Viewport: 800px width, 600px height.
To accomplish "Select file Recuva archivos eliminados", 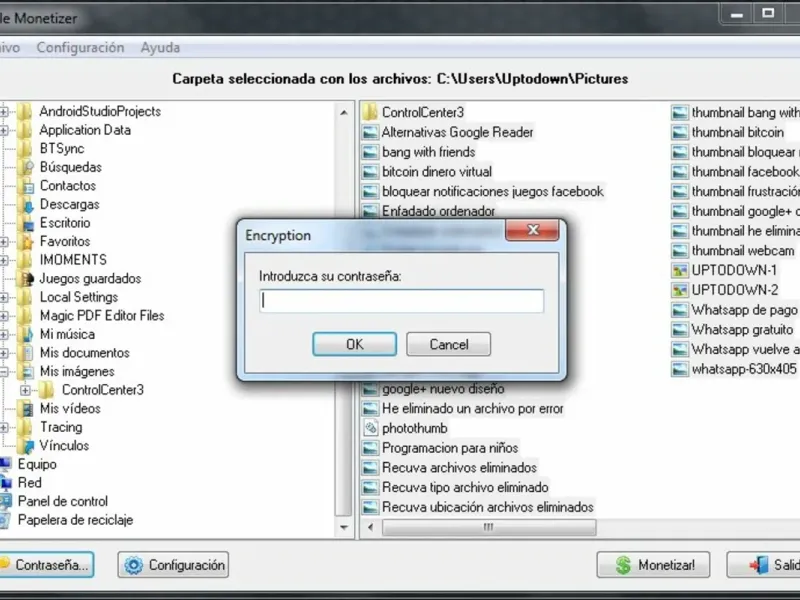I will [459, 468].
